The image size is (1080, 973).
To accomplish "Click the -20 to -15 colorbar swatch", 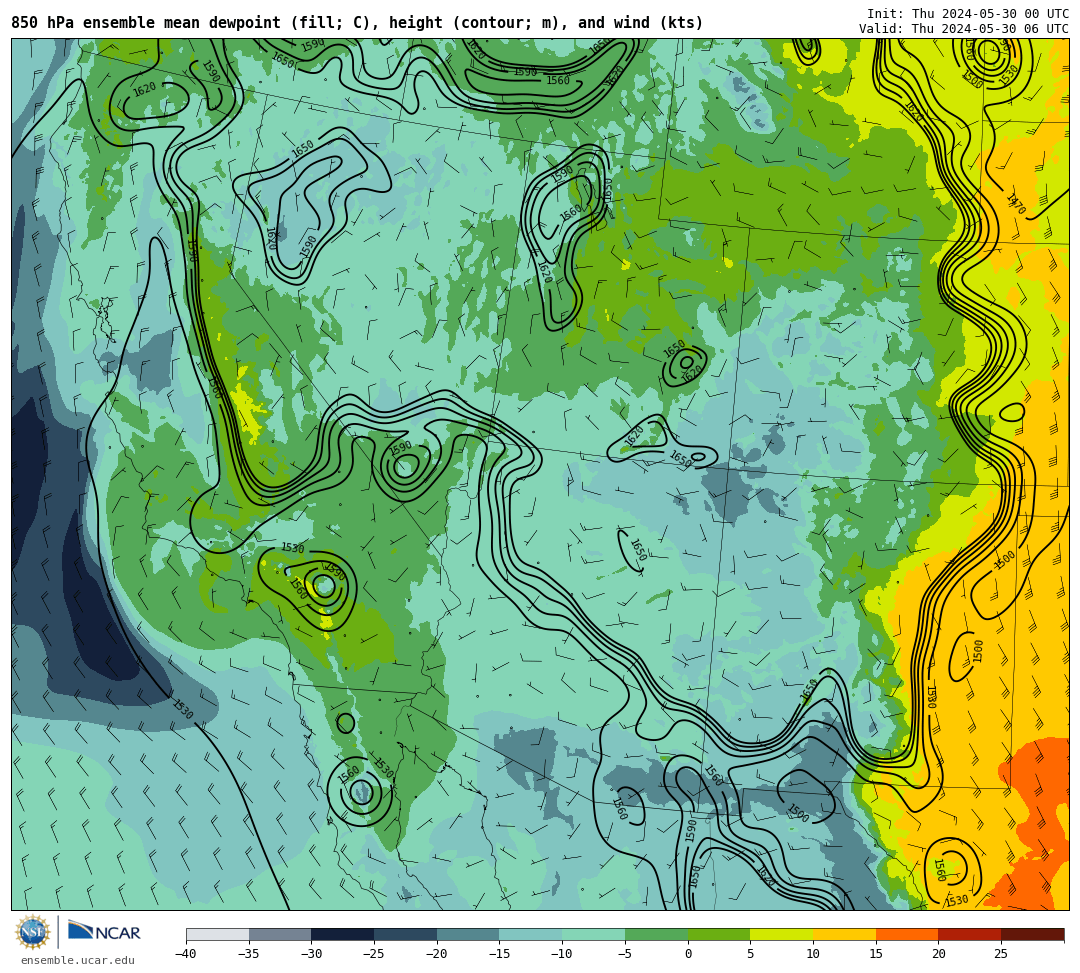I will 468,934.
